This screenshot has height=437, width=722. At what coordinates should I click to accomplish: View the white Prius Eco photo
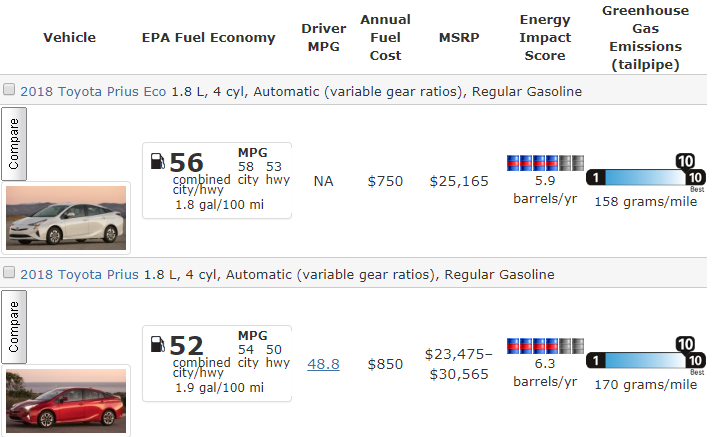(66, 217)
